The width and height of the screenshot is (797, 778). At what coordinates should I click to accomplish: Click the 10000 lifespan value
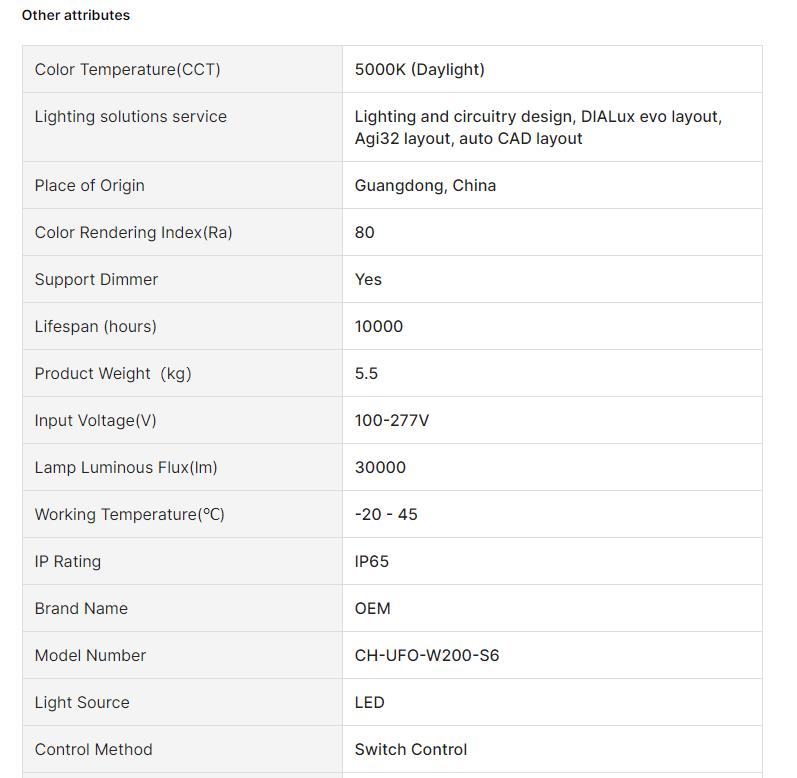pos(379,326)
